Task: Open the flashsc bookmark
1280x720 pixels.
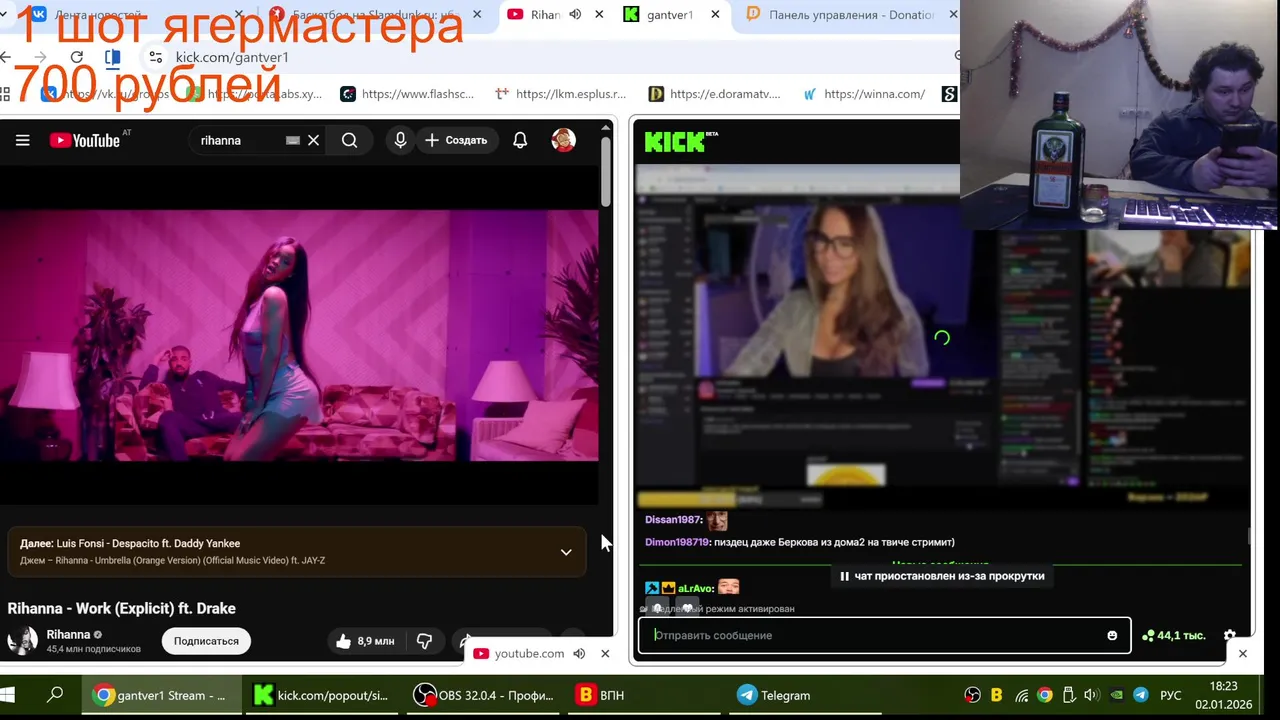Action: (407, 94)
